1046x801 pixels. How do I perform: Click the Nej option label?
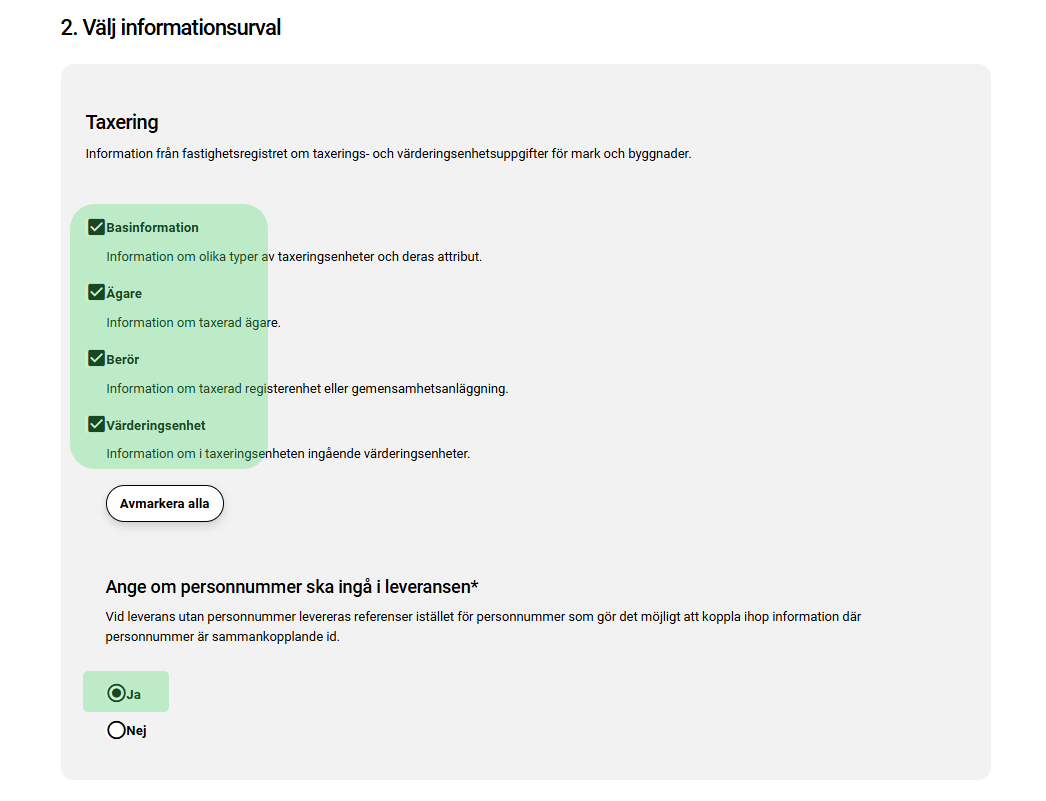pos(137,731)
